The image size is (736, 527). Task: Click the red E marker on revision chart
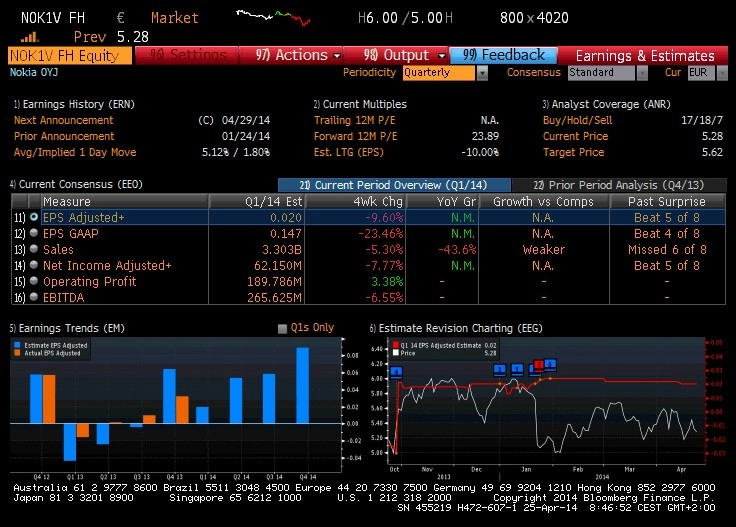coord(539,365)
